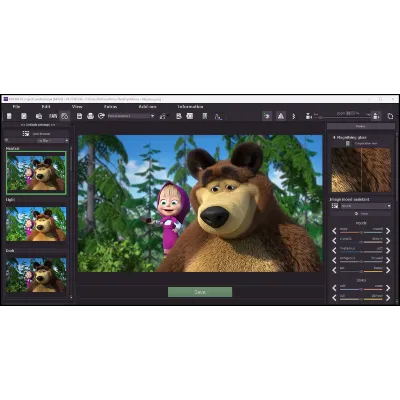The width and height of the screenshot is (400, 400).
Task: Click the curve graph toolbar icon
Action: click(x=218, y=116)
